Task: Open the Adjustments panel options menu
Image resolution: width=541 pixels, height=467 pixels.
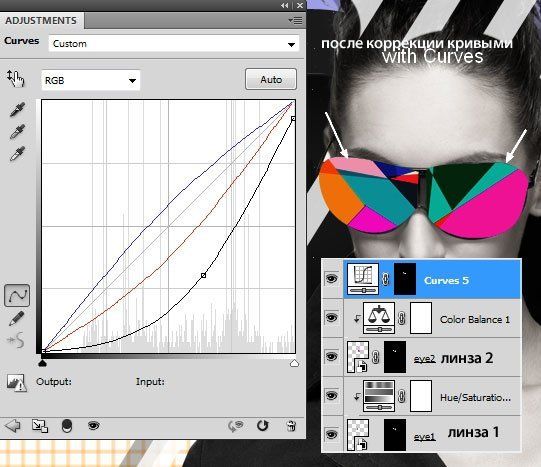Action: pos(295,21)
